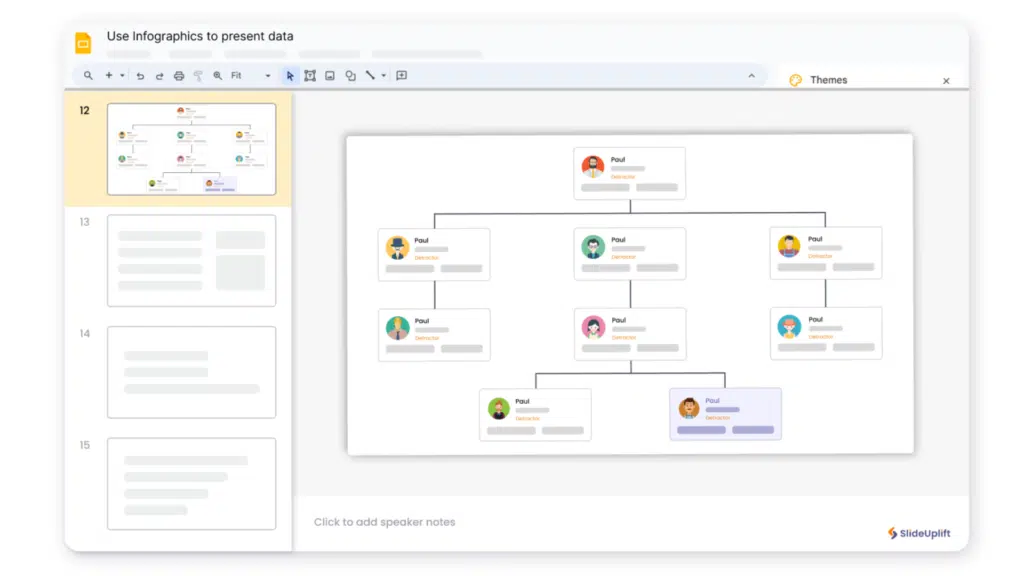The height and width of the screenshot is (576, 1024).
Task: Open the new slide layout dropdown arrow
Action: [x=122, y=76]
